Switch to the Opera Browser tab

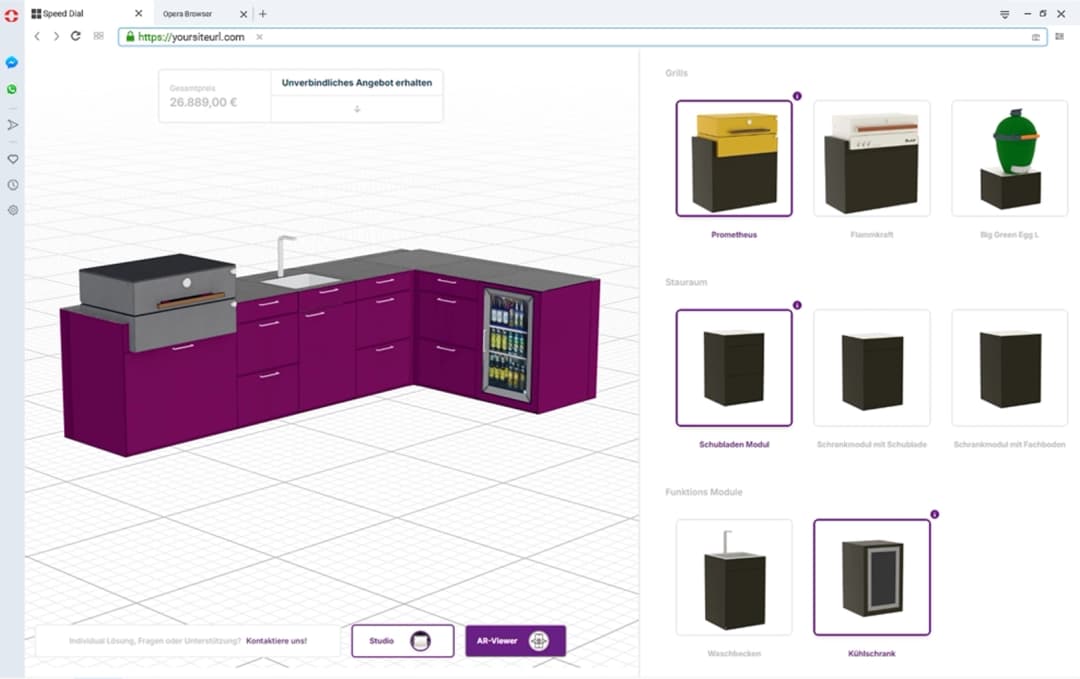click(188, 14)
